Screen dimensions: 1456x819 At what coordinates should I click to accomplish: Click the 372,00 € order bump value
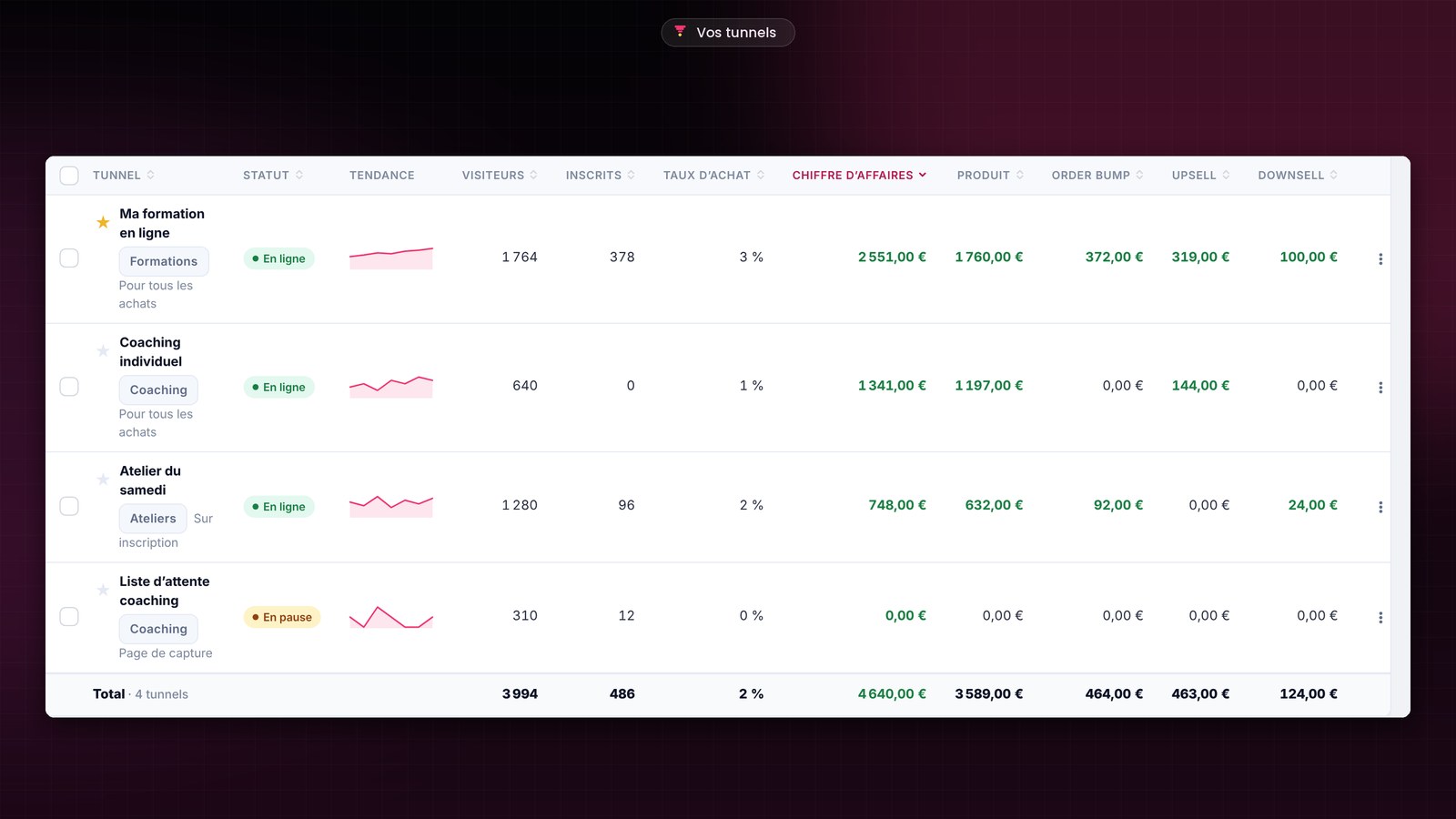tap(1114, 258)
